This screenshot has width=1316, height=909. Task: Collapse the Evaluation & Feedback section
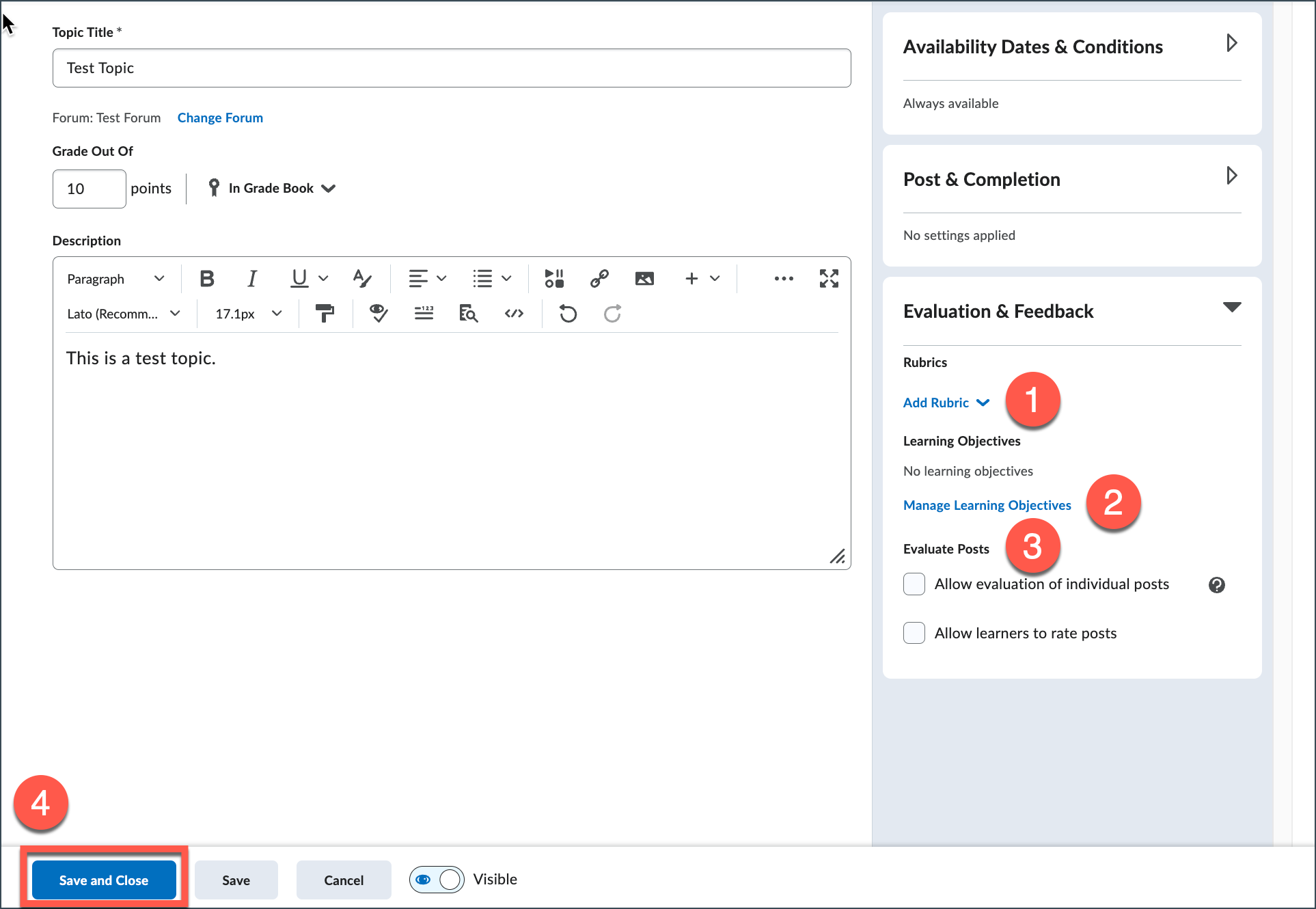coord(1232,308)
